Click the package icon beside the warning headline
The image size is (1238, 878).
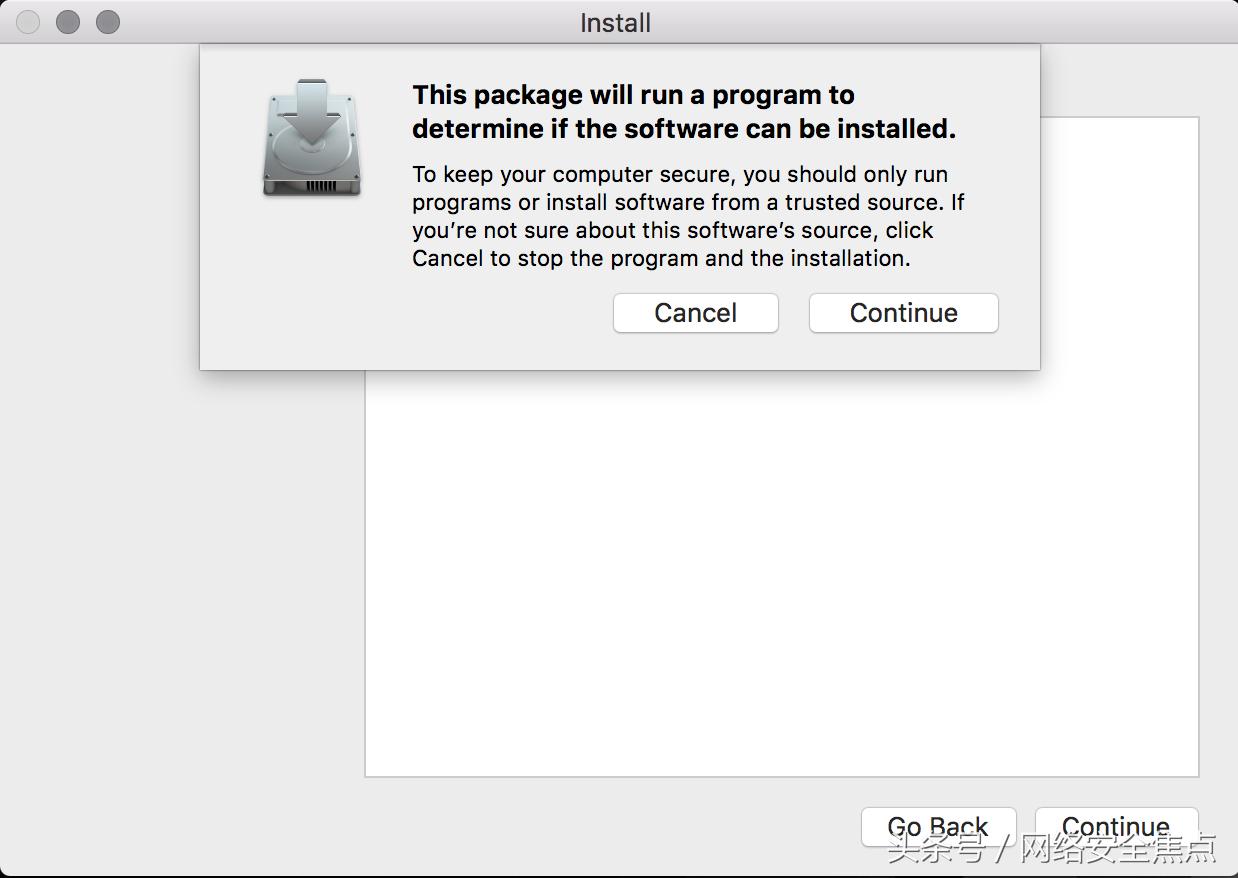coord(311,140)
